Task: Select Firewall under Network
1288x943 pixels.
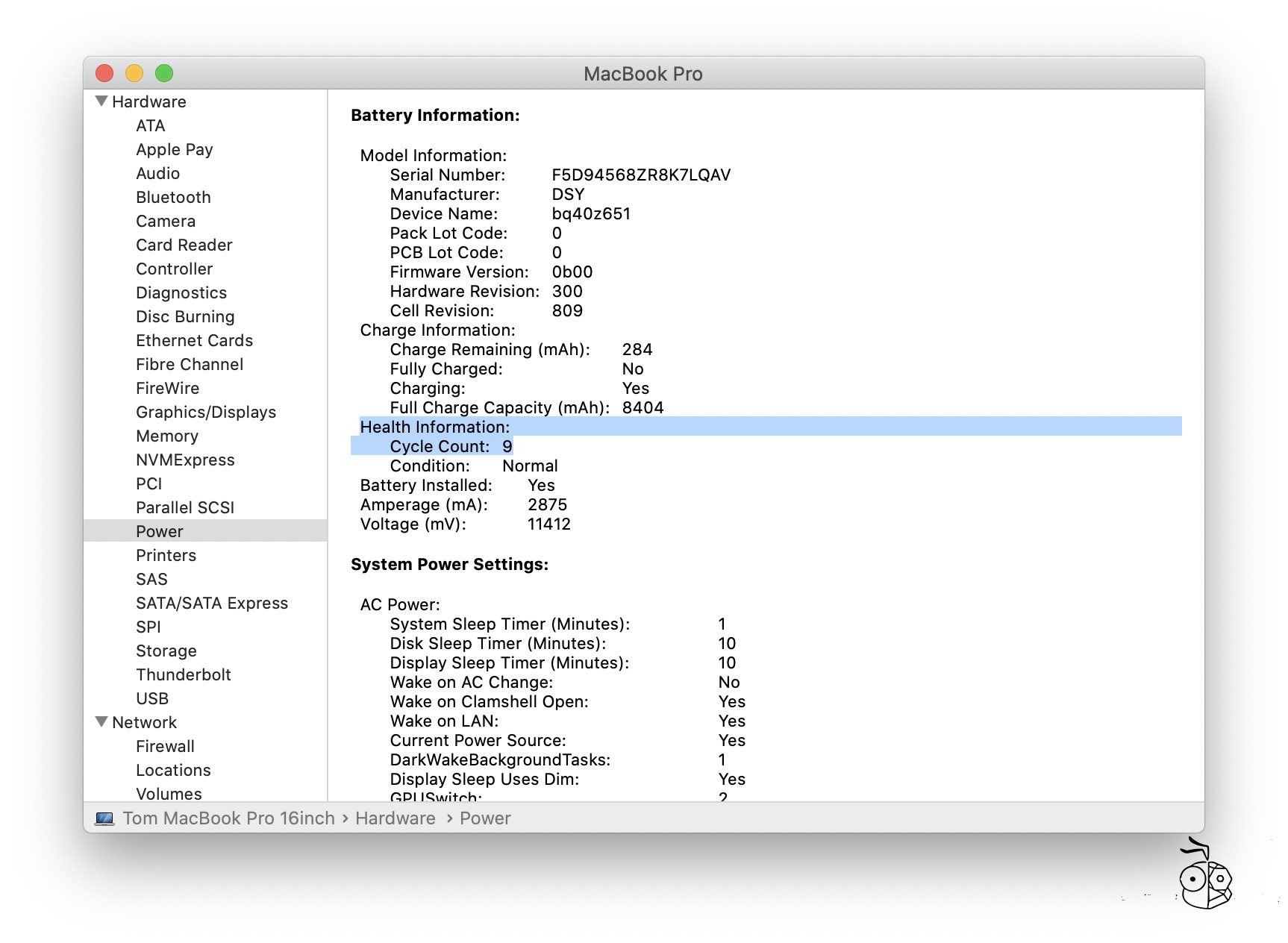Action: pos(164,745)
